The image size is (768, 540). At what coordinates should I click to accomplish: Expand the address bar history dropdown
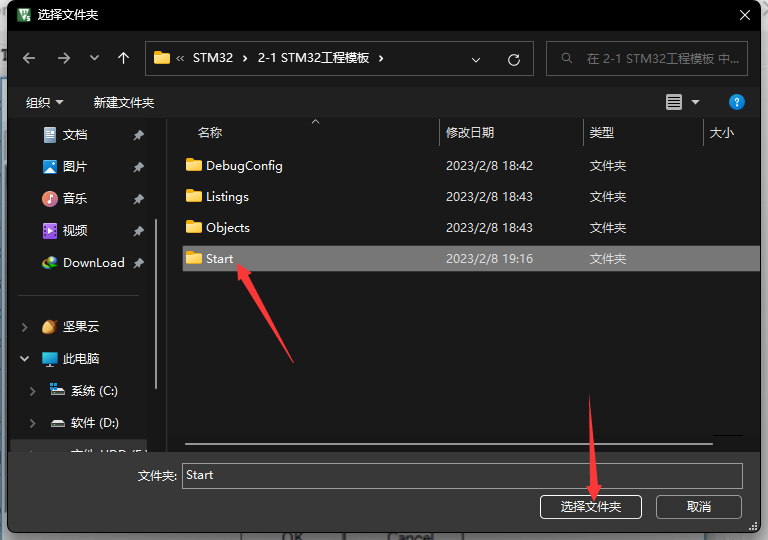pyautogui.click(x=477, y=59)
